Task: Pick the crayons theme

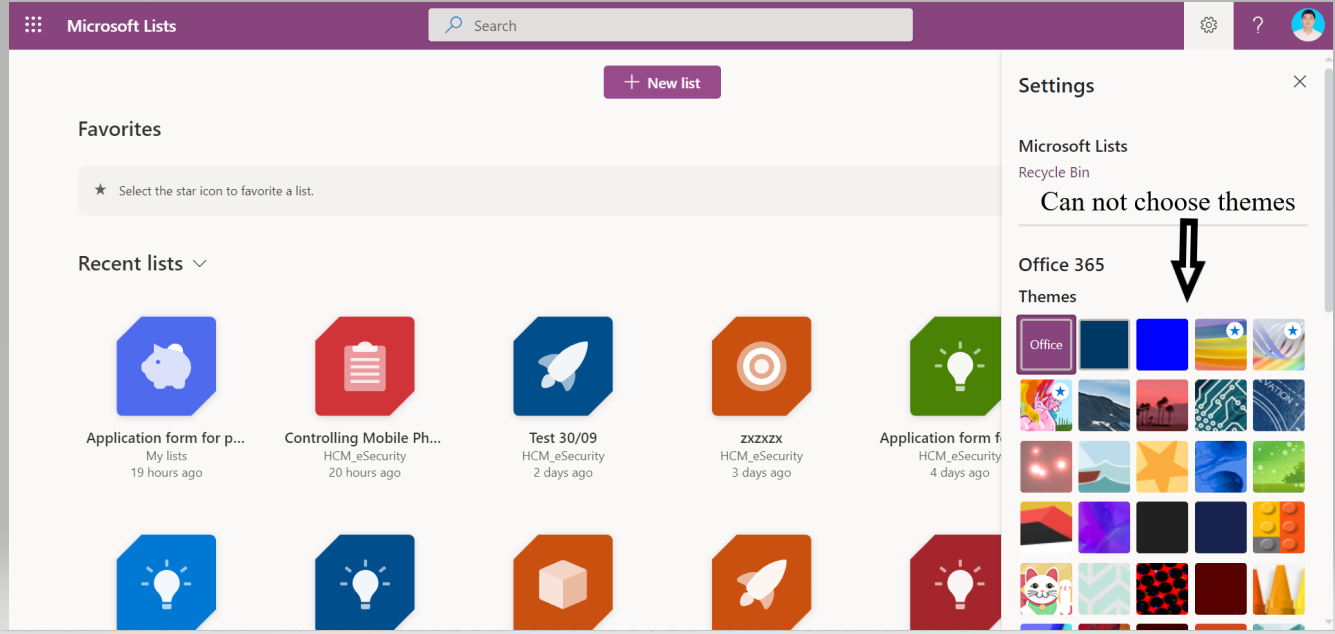Action: (1279, 588)
